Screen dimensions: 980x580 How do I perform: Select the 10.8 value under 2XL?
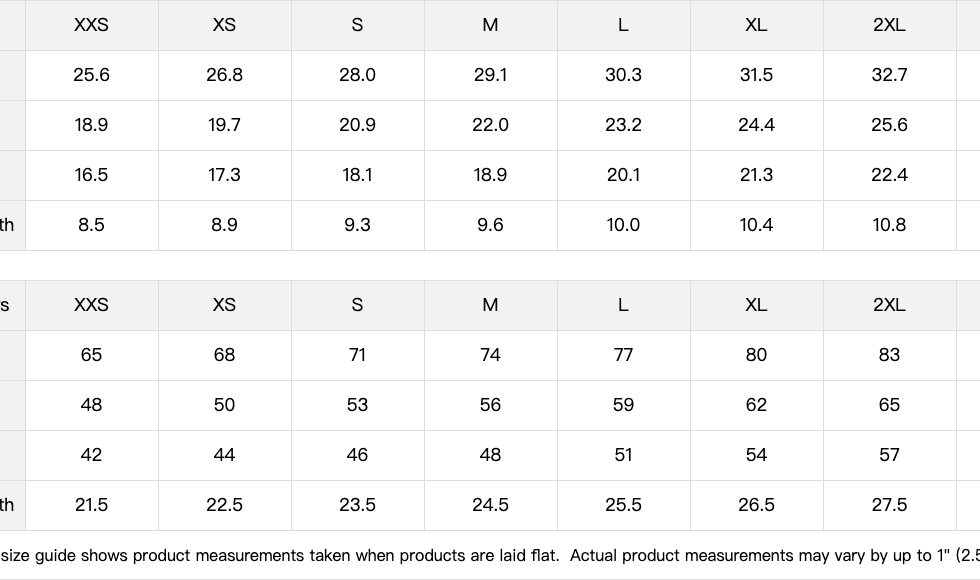[x=889, y=225]
